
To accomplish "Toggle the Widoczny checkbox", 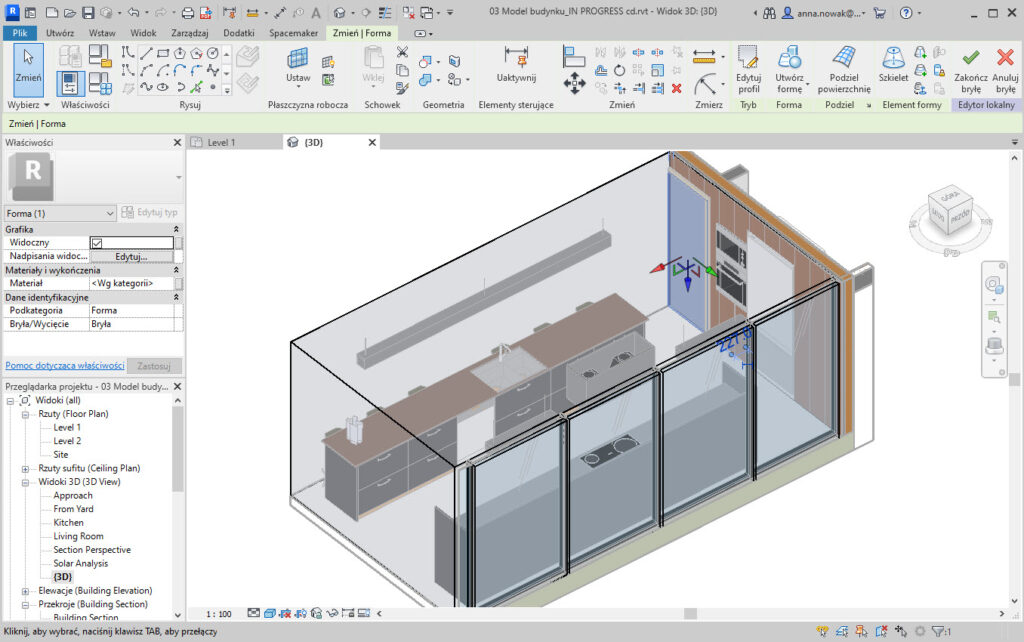I will tap(97, 243).
